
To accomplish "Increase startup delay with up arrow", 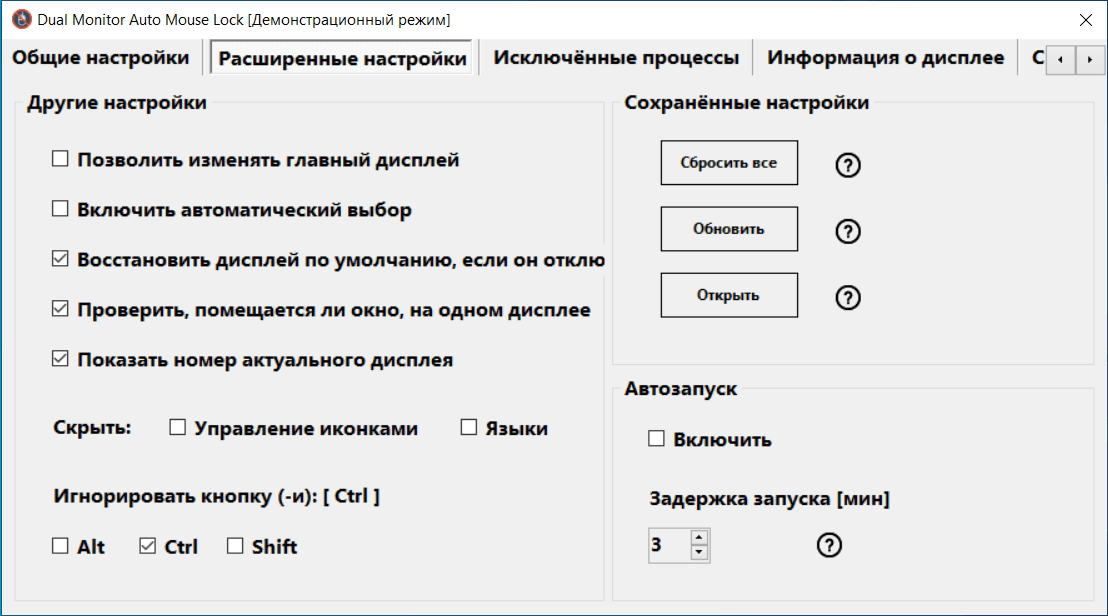I will click(699, 538).
